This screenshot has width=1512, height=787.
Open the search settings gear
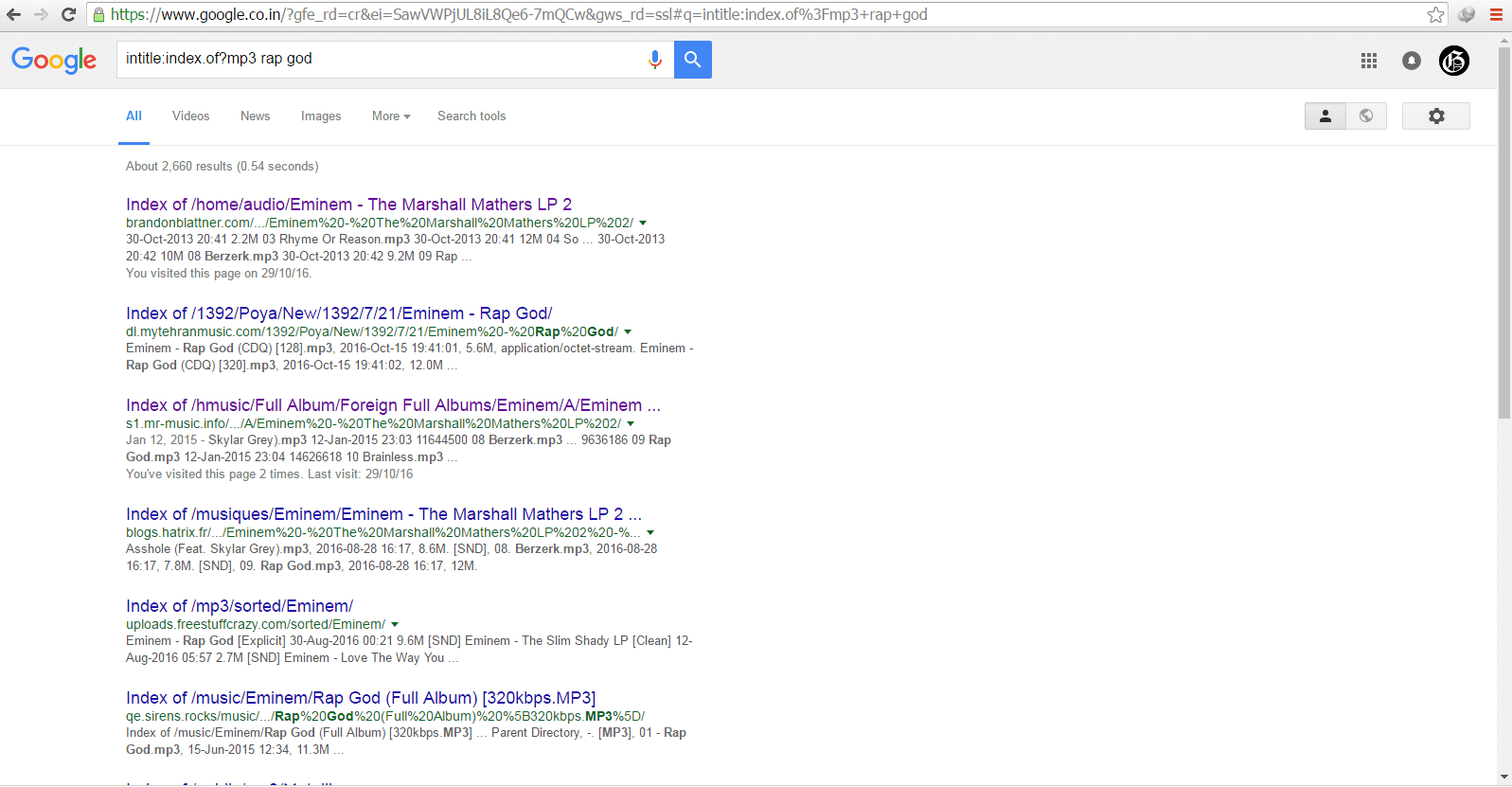click(x=1436, y=116)
